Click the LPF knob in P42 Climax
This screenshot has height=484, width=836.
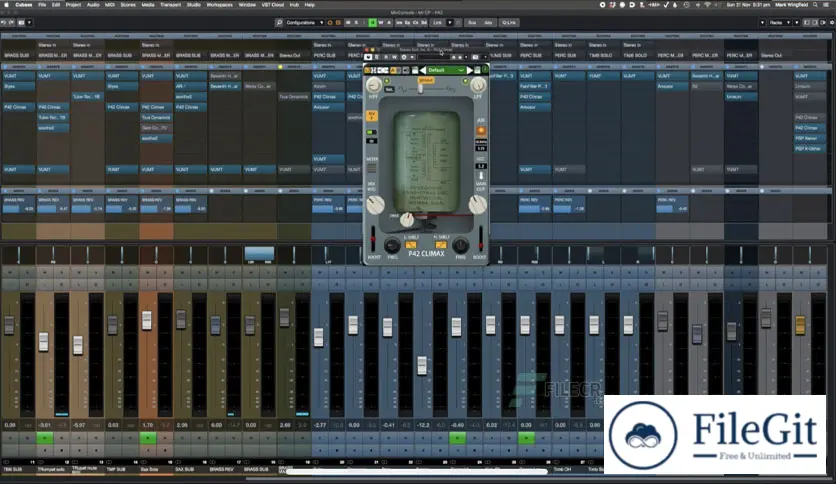[x=478, y=85]
